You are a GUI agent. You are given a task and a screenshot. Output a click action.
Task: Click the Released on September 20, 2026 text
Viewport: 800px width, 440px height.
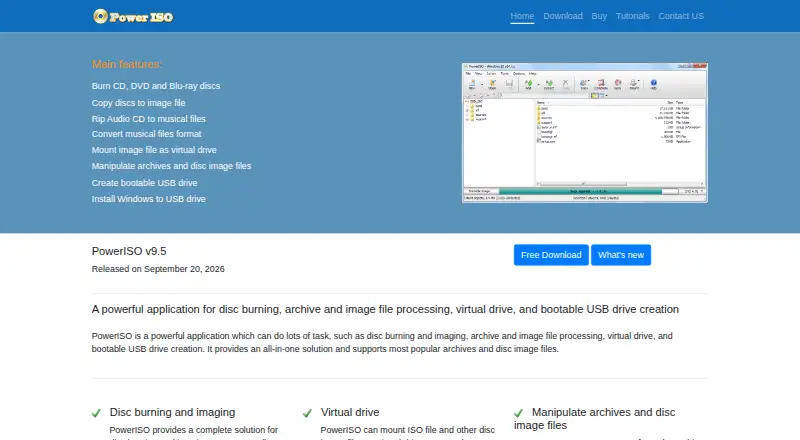click(x=158, y=269)
